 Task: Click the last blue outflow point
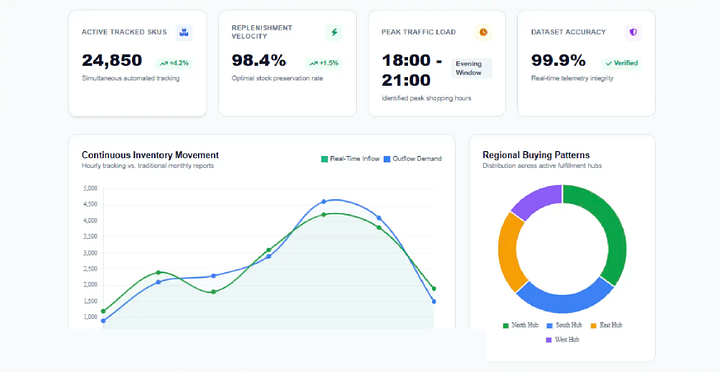[434, 302]
